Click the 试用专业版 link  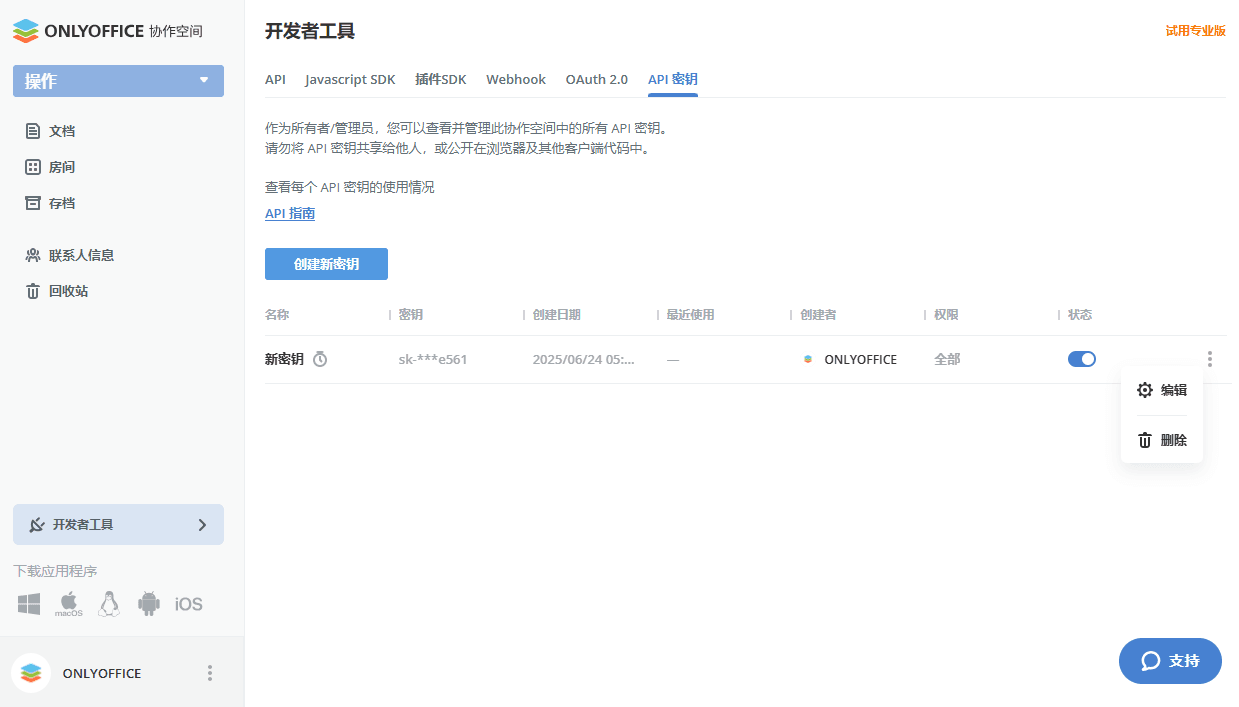pos(1195,31)
